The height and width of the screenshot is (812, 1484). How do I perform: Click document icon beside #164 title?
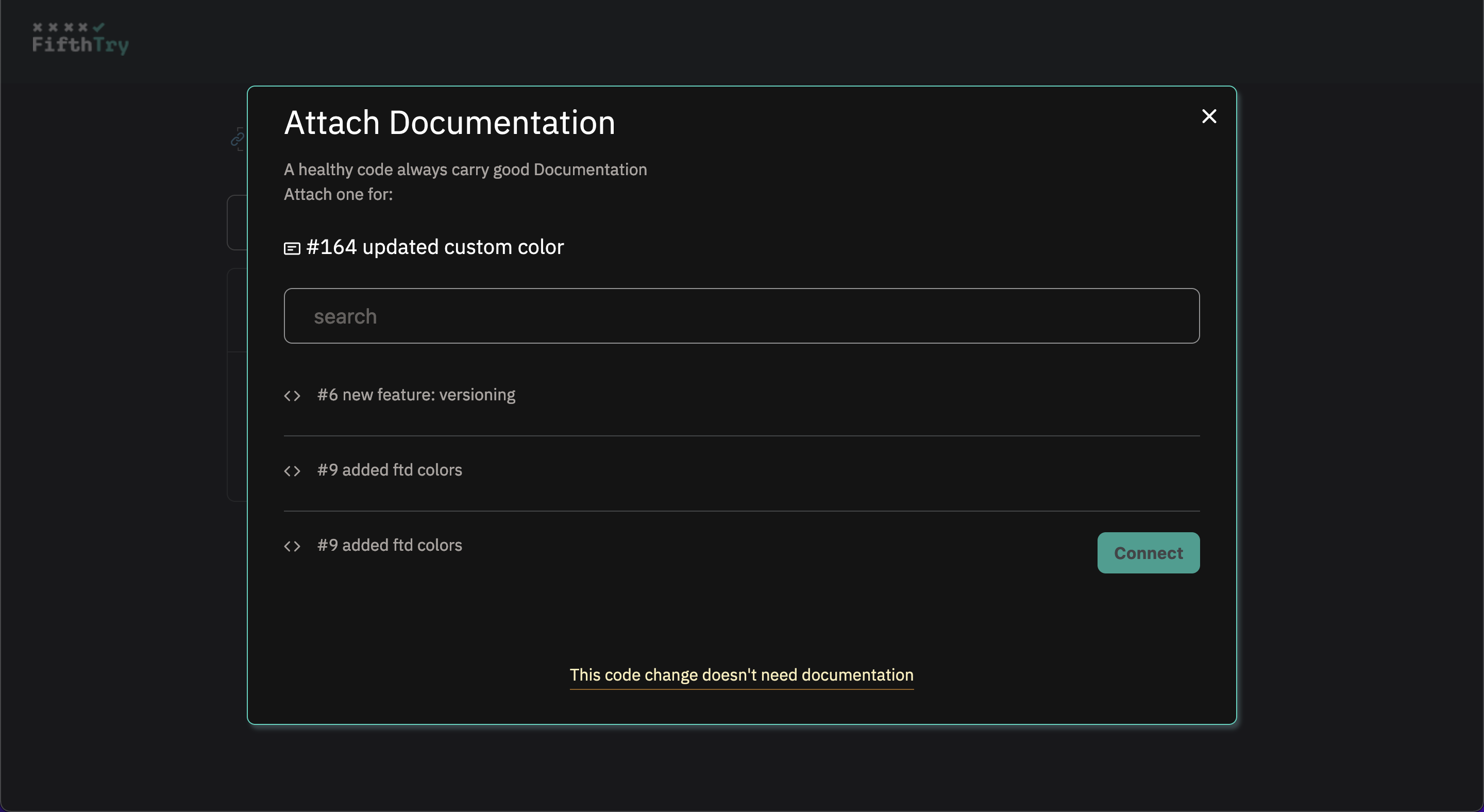tap(292, 248)
